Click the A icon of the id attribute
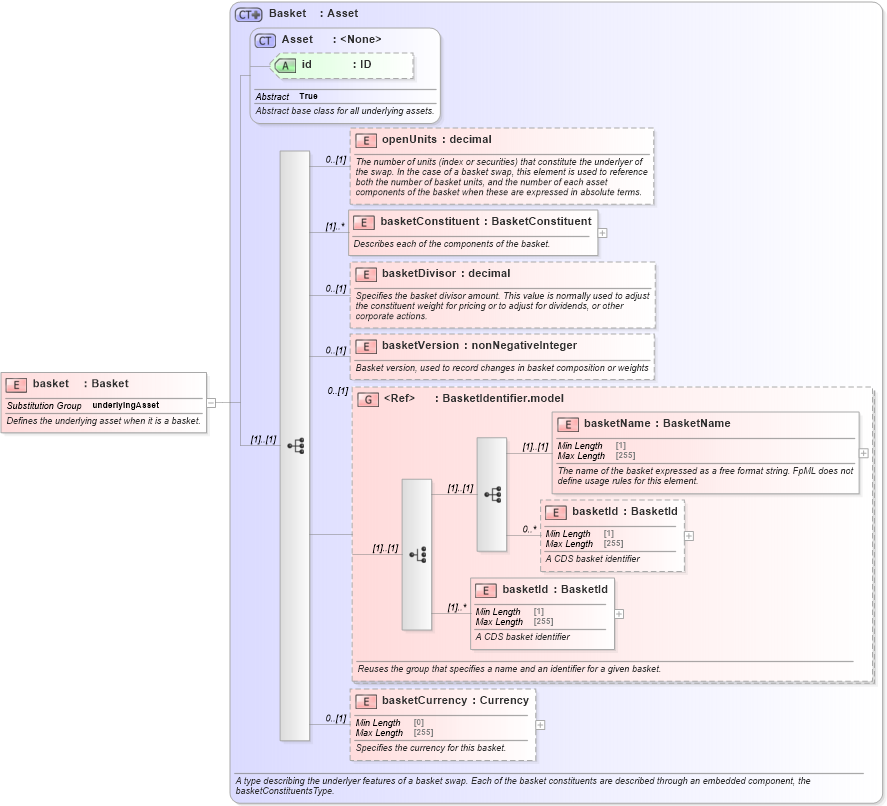 (x=285, y=65)
